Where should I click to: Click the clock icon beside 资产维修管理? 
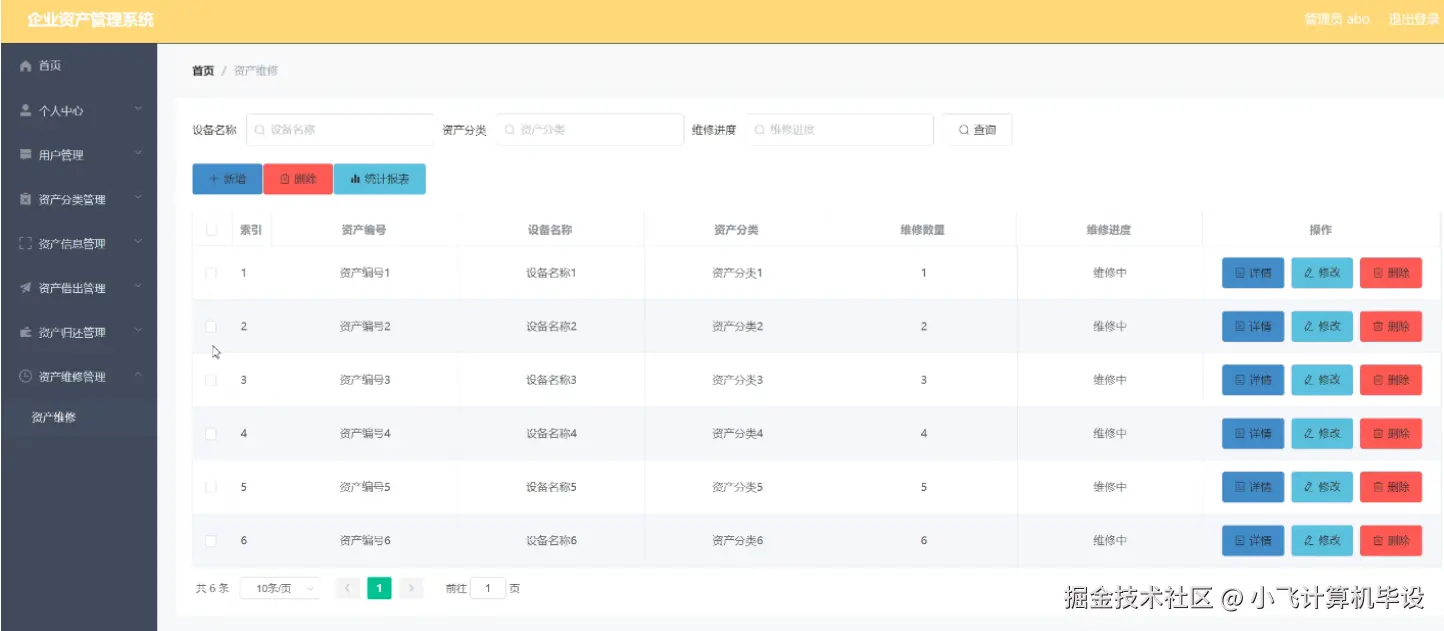click(26, 377)
